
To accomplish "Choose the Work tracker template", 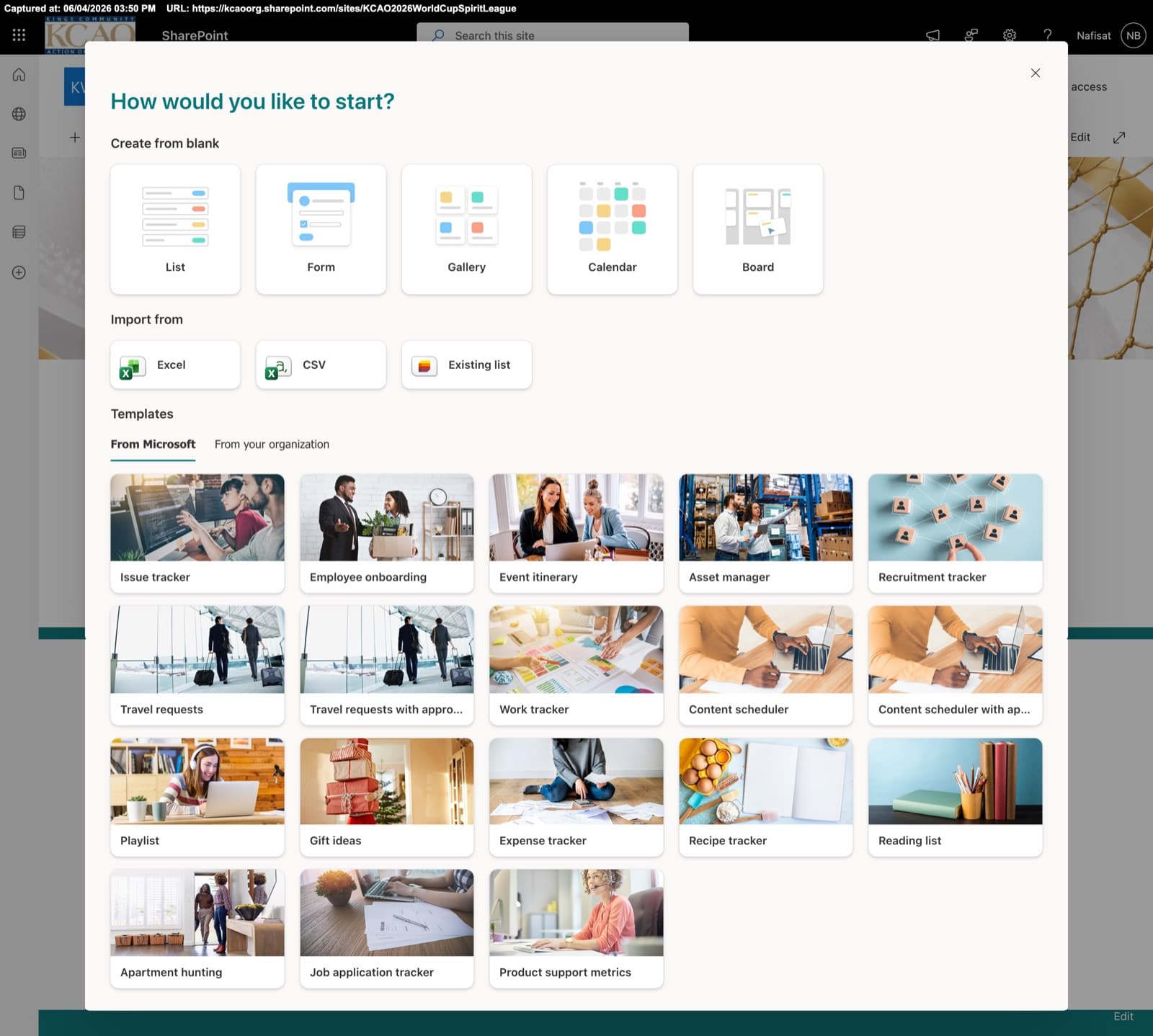I will (x=576, y=665).
